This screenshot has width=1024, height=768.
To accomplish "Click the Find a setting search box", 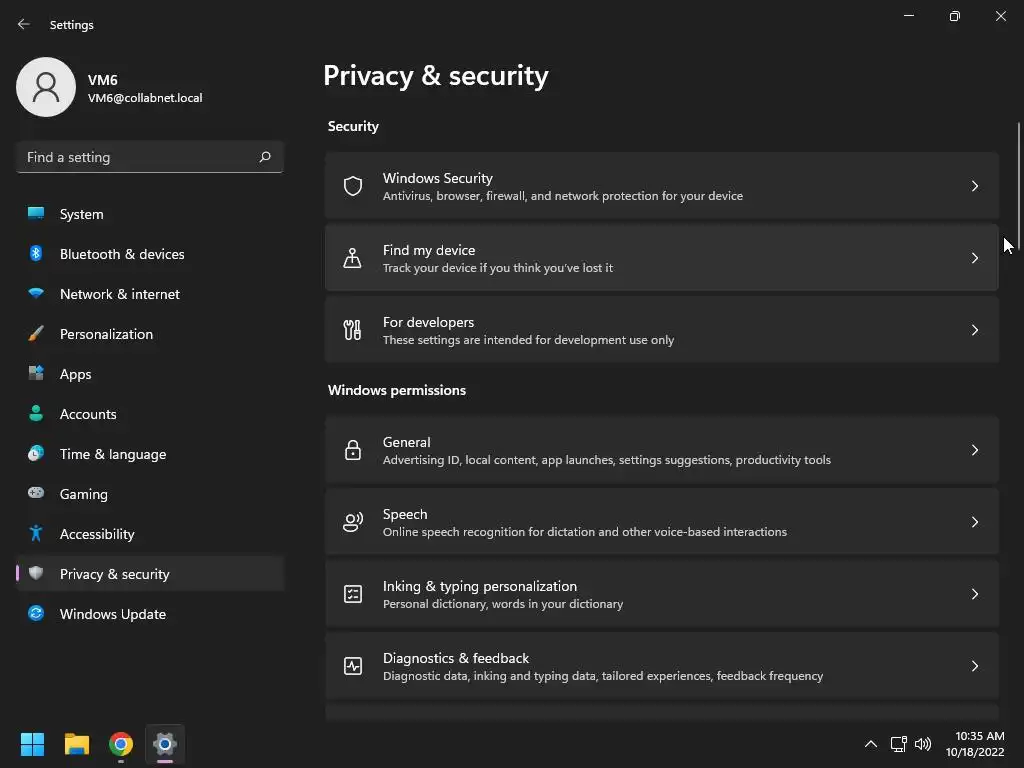I will 138,157.
